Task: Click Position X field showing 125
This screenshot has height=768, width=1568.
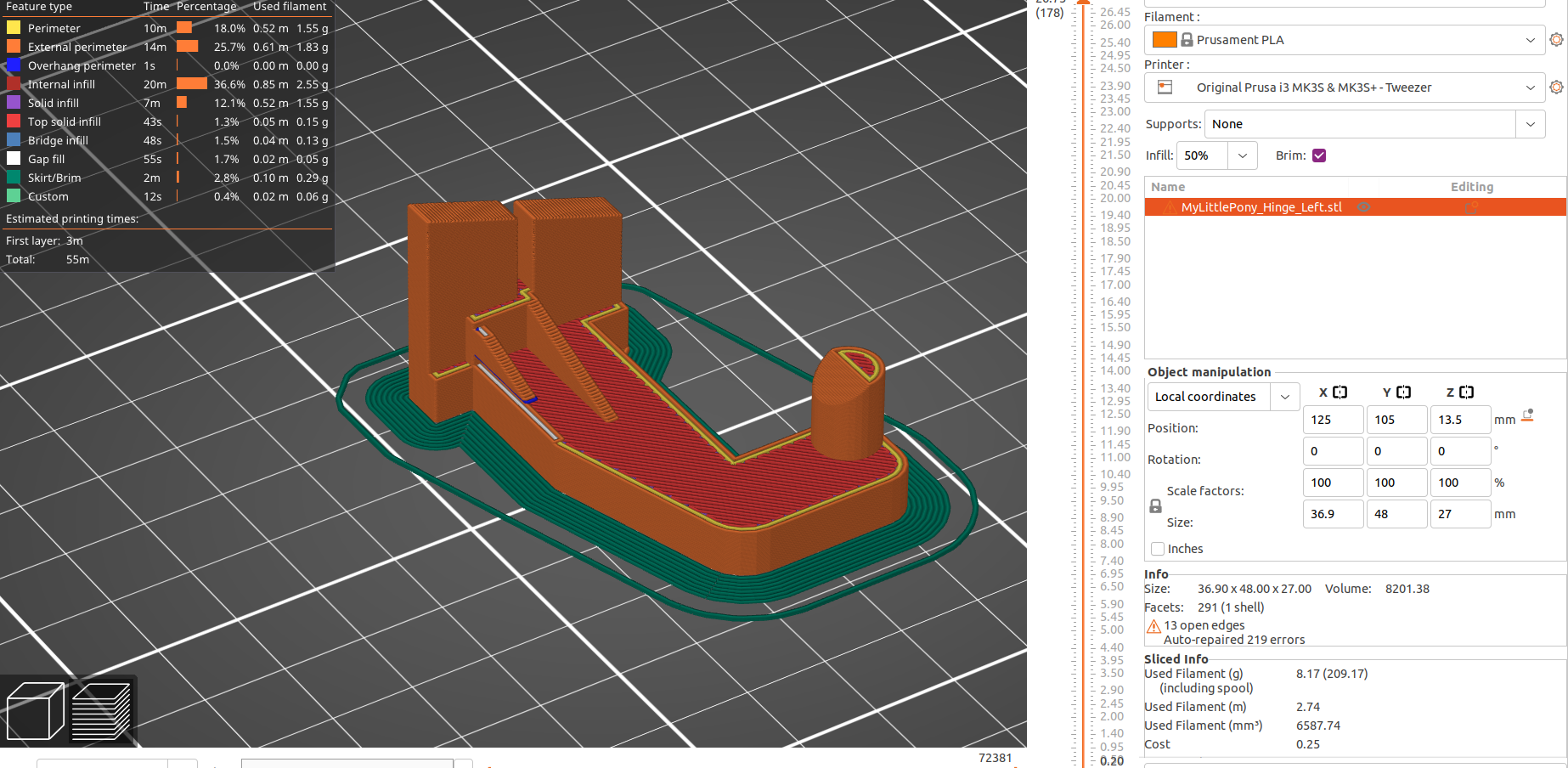Action: (1334, 420)
